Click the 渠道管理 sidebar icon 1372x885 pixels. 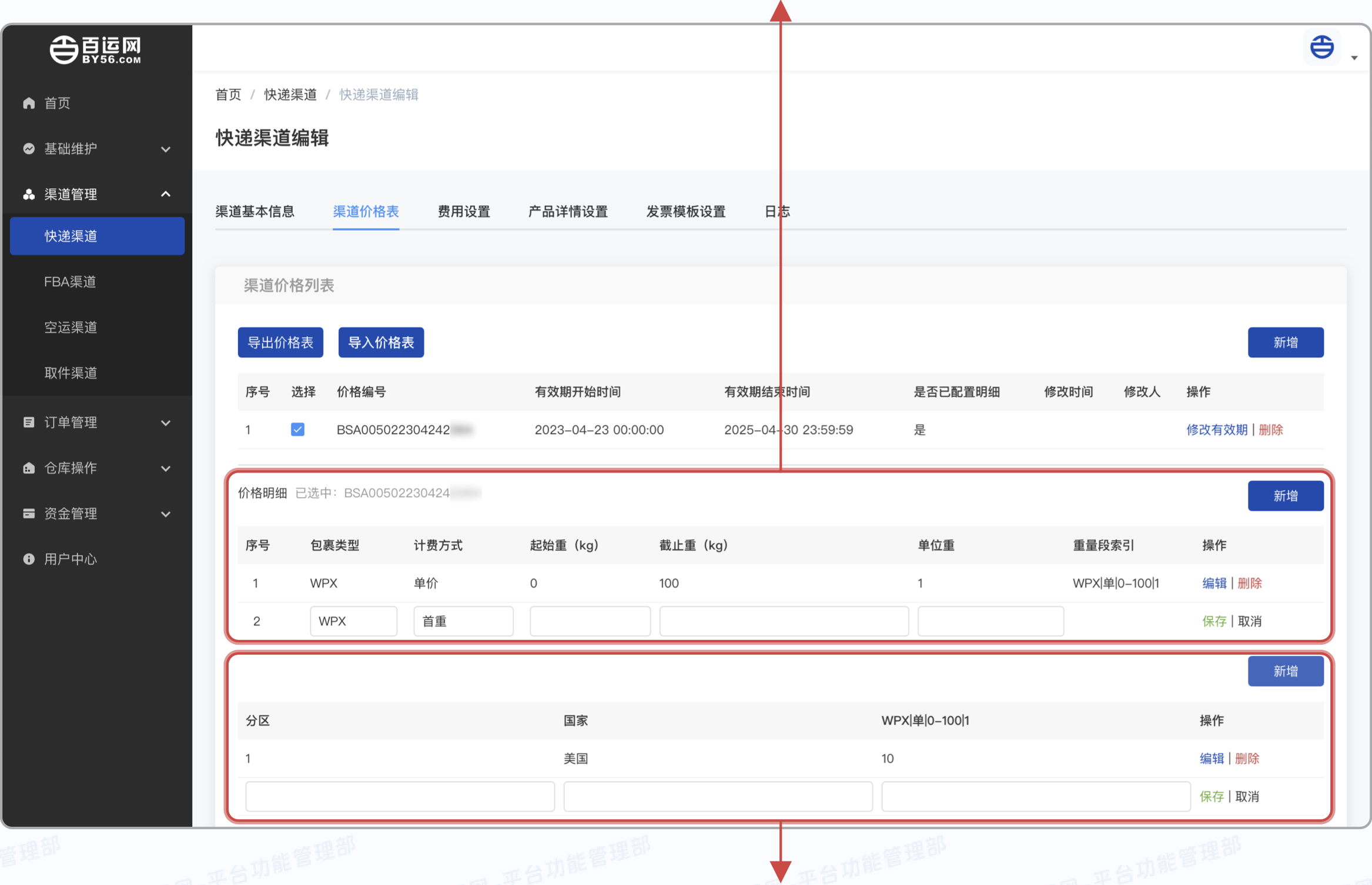(x=29, y=195)
